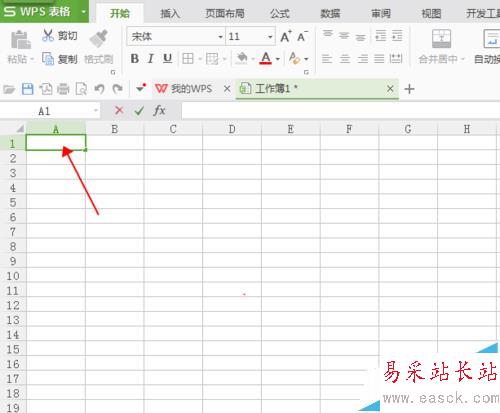Select row 5 header
The image size is (500, 413).
[13, 202]
